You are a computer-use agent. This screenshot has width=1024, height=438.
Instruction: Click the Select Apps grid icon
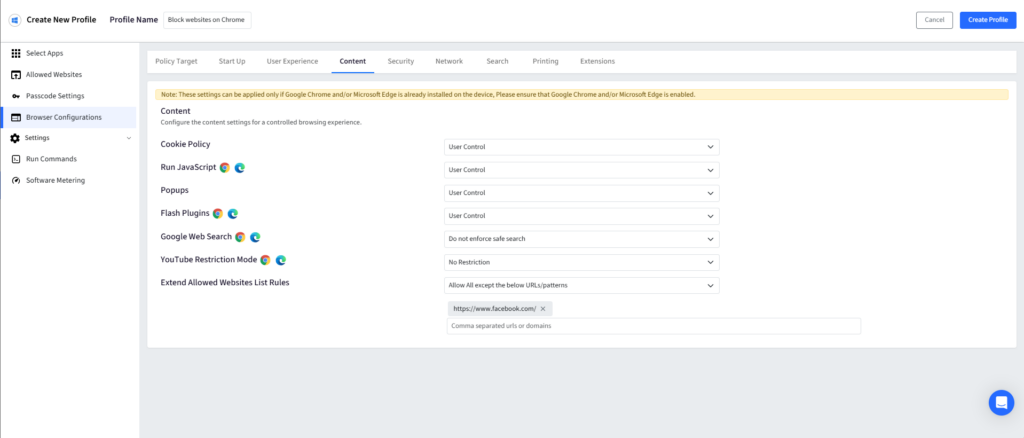click(x=16, y=54)
